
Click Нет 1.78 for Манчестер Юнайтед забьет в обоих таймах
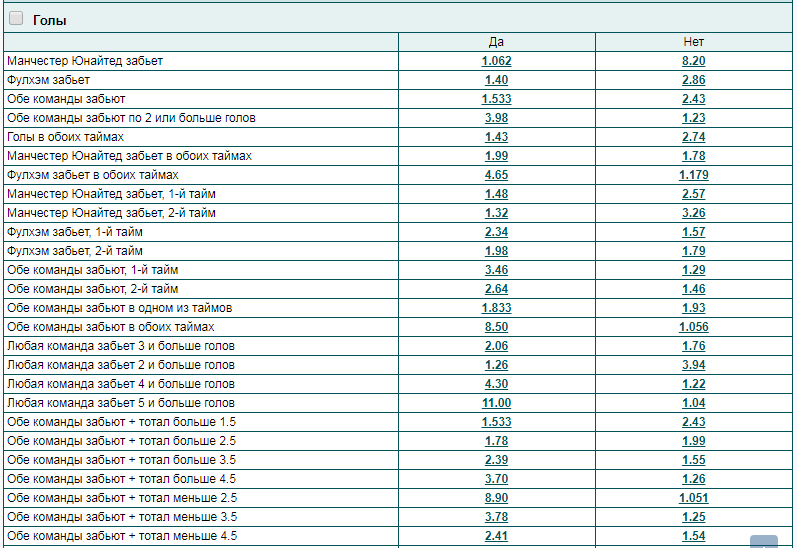(693, 156)
